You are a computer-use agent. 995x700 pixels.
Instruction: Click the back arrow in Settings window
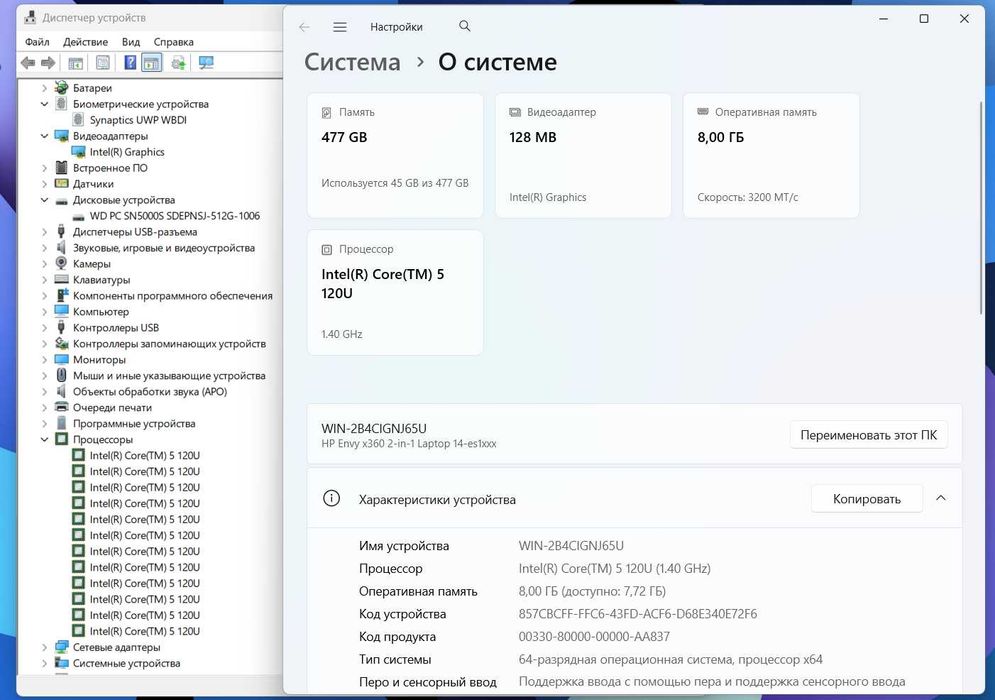click(x=305, y=27)
